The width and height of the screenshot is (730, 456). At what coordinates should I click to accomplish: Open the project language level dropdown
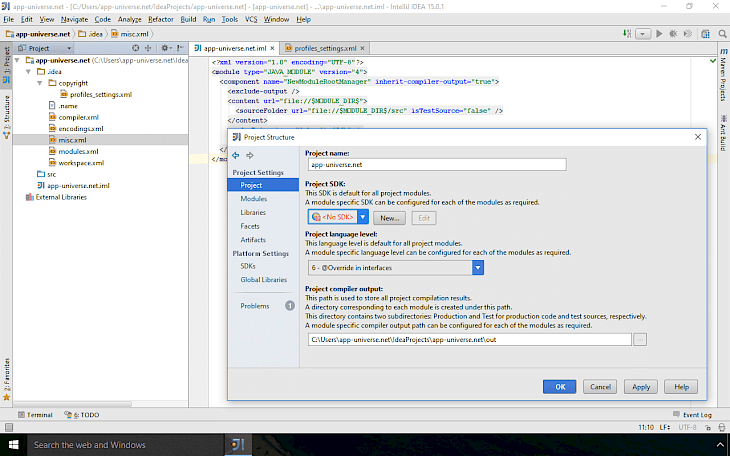pos(478,267)
